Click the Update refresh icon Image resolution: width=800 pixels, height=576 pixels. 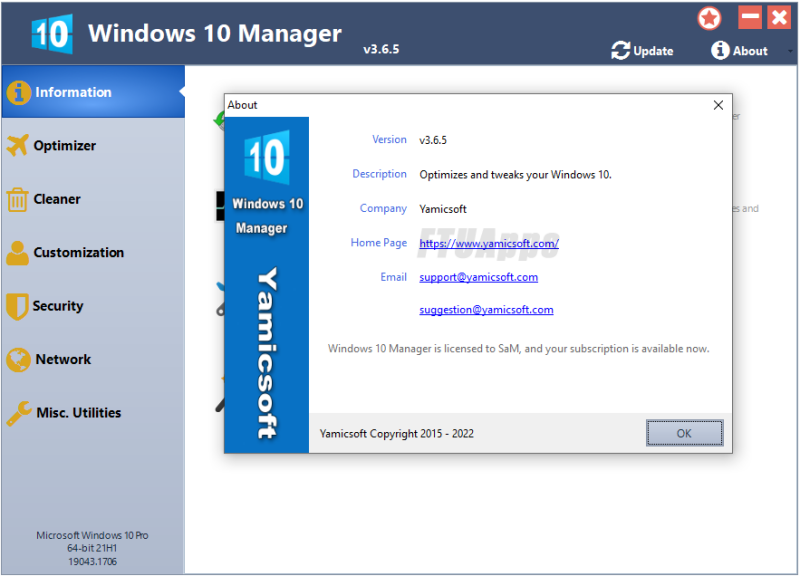click(x=620, y=51)
